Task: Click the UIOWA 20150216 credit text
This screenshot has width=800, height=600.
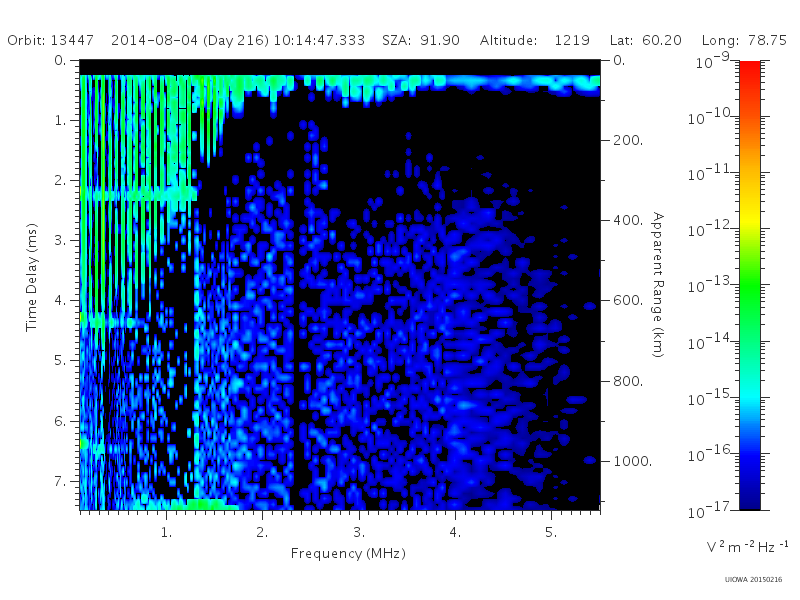Action: (753, 580)
